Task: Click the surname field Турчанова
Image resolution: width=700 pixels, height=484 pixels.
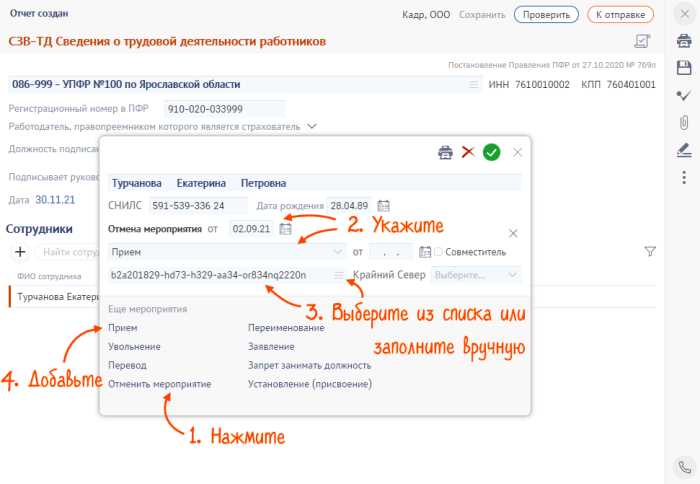Action: point(137,183)
